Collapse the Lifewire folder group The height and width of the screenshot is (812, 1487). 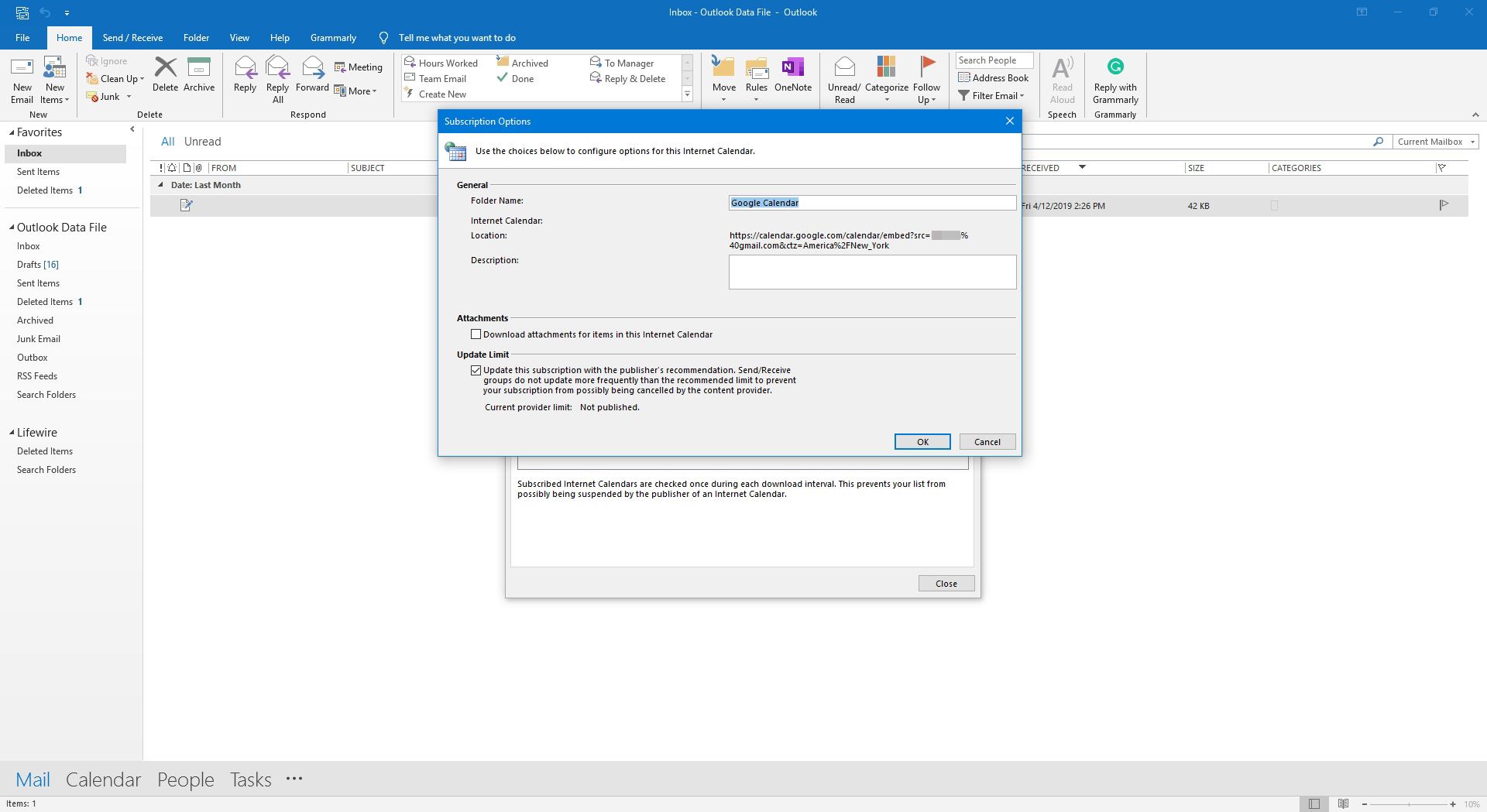point(12,433)
